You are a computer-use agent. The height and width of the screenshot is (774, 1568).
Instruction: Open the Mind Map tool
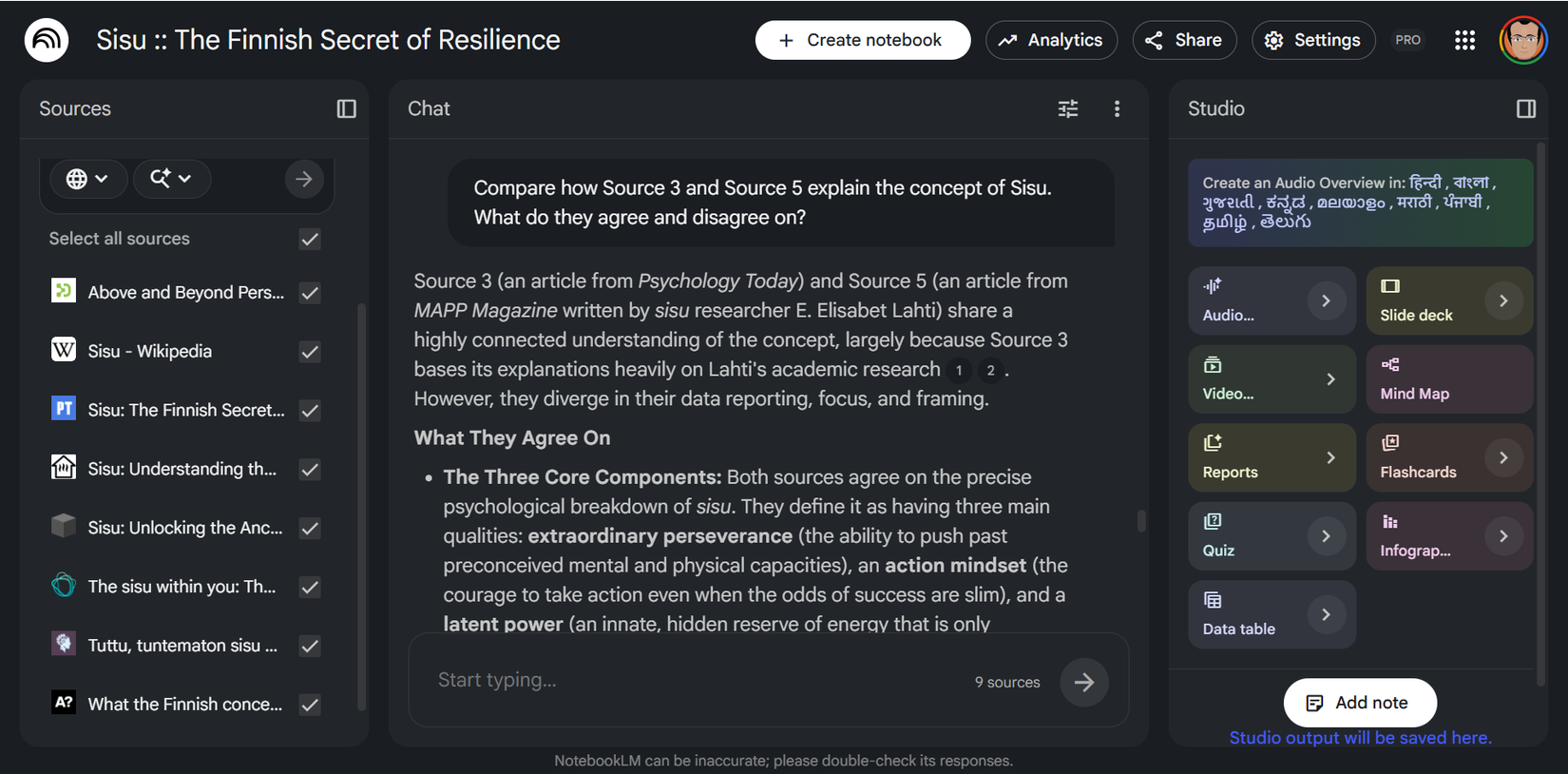[1448, 379]
